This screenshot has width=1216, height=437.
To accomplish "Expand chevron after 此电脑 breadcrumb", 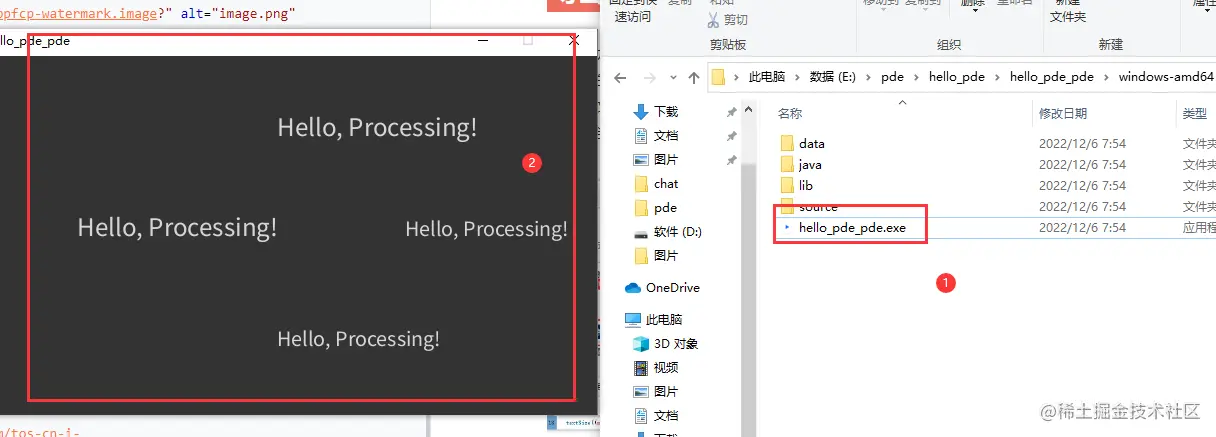I will (797, 78).
